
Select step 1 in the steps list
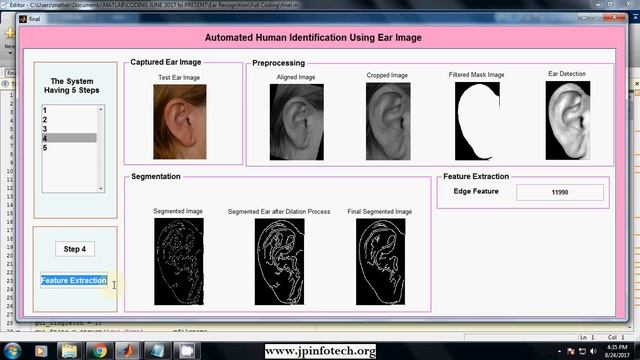click(x=69, y=110)
